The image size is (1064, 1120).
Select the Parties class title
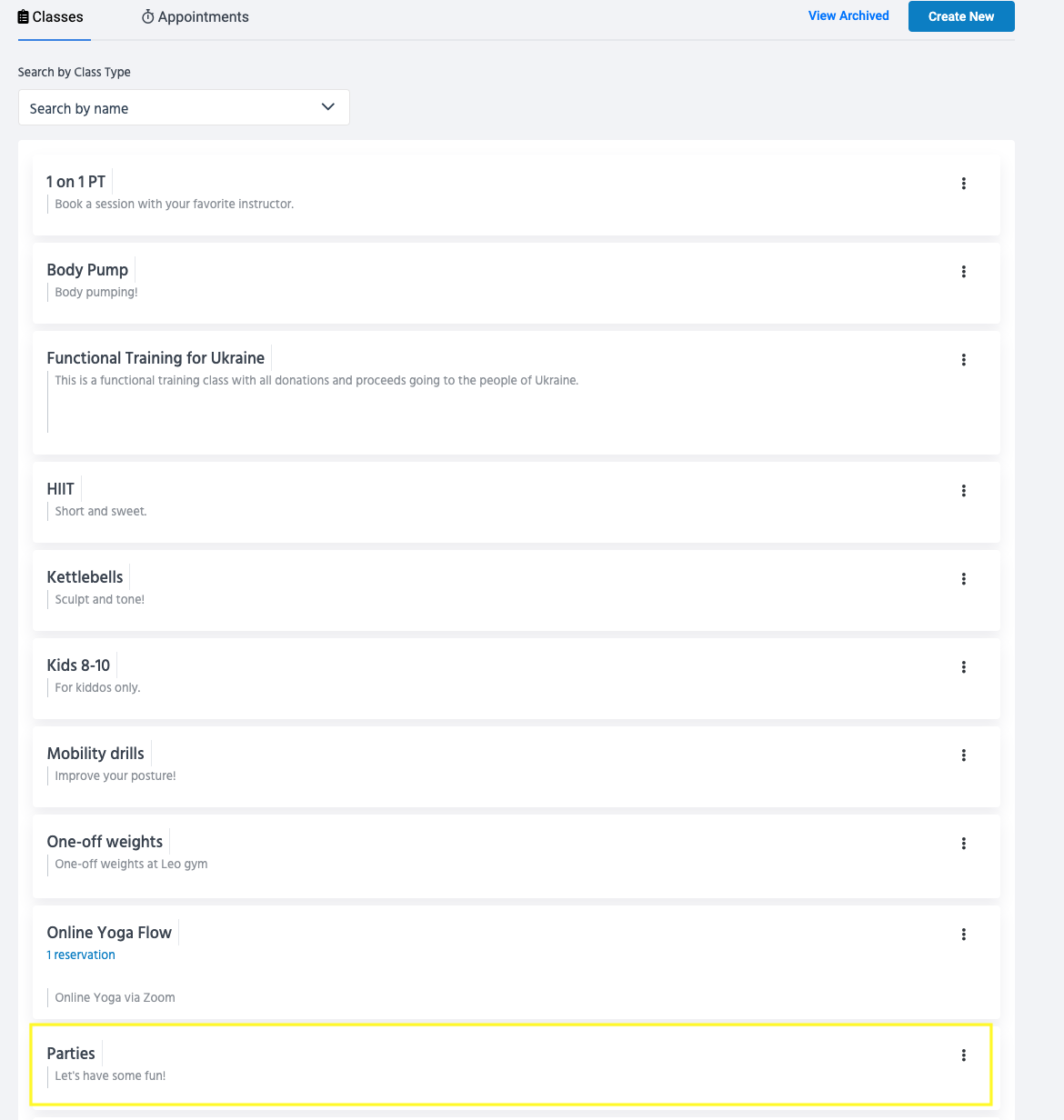pos(71,1054)
